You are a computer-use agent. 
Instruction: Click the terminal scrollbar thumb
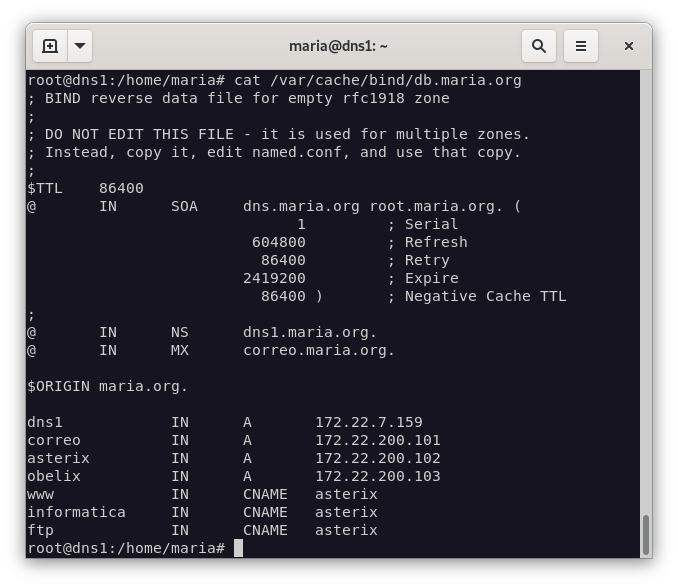(645, 535)
